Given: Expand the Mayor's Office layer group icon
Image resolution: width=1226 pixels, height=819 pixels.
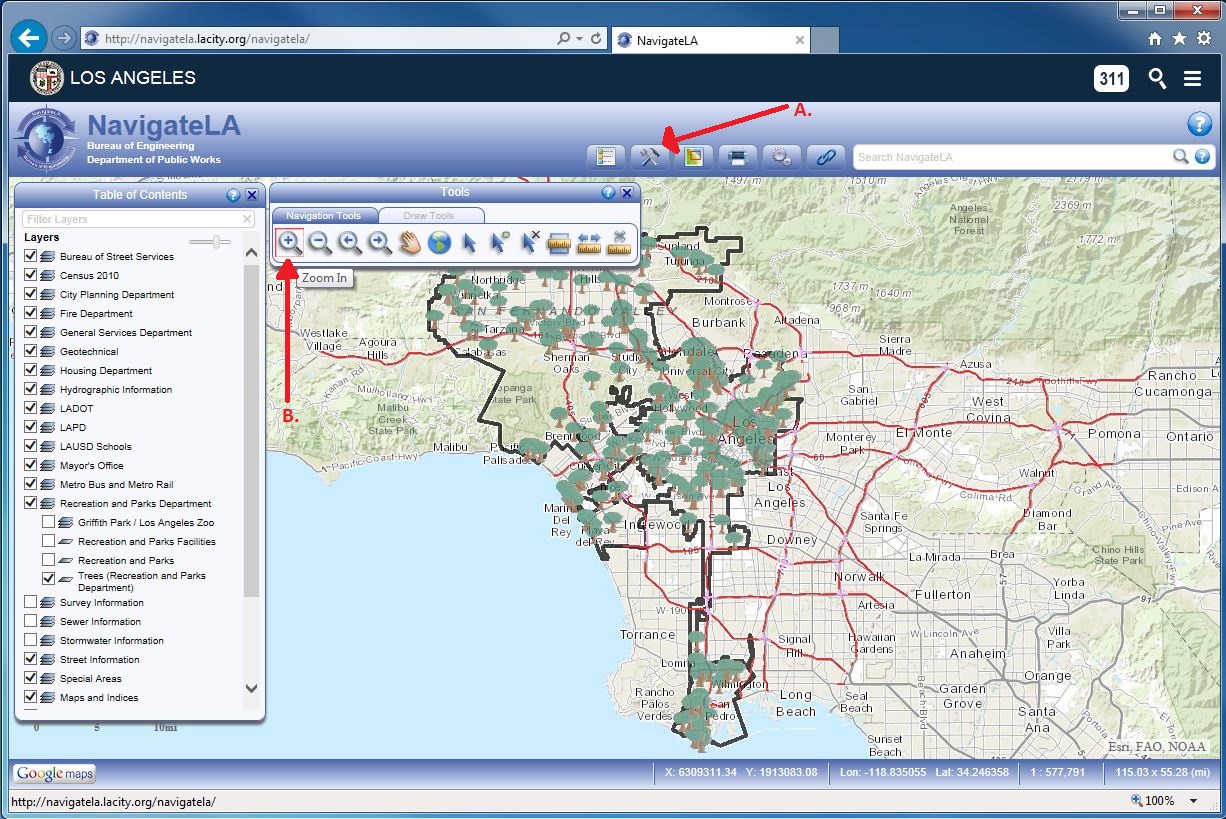Looking at the screenshot, I should tap(47, 465).
